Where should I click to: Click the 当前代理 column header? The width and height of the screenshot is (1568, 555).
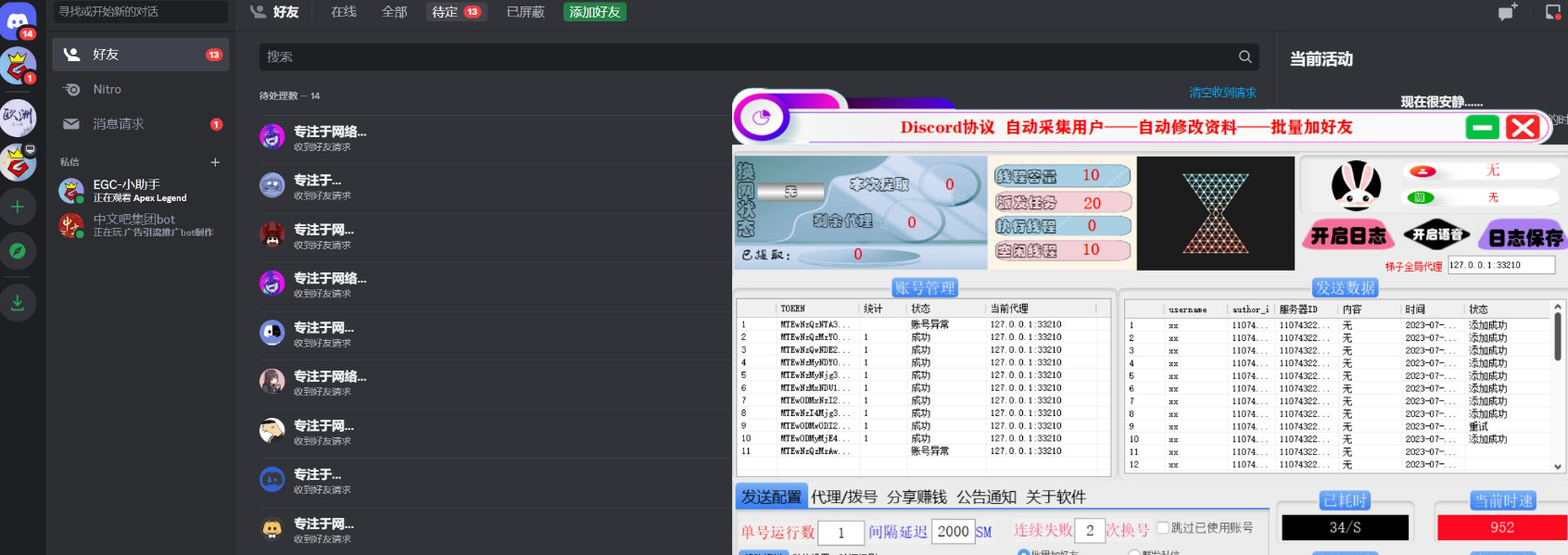pyautogui.click(x=1041, y=309)
